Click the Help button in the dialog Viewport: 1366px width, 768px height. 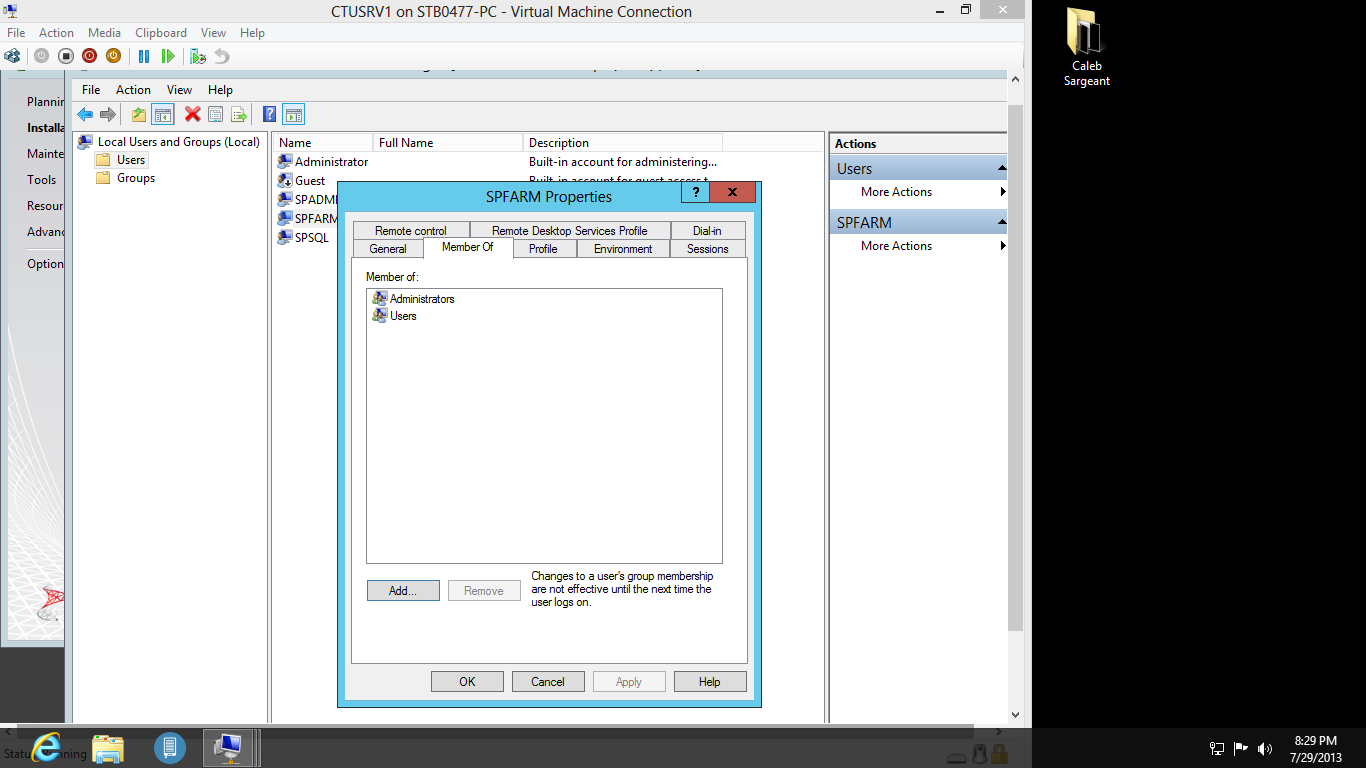pos(710,682)
